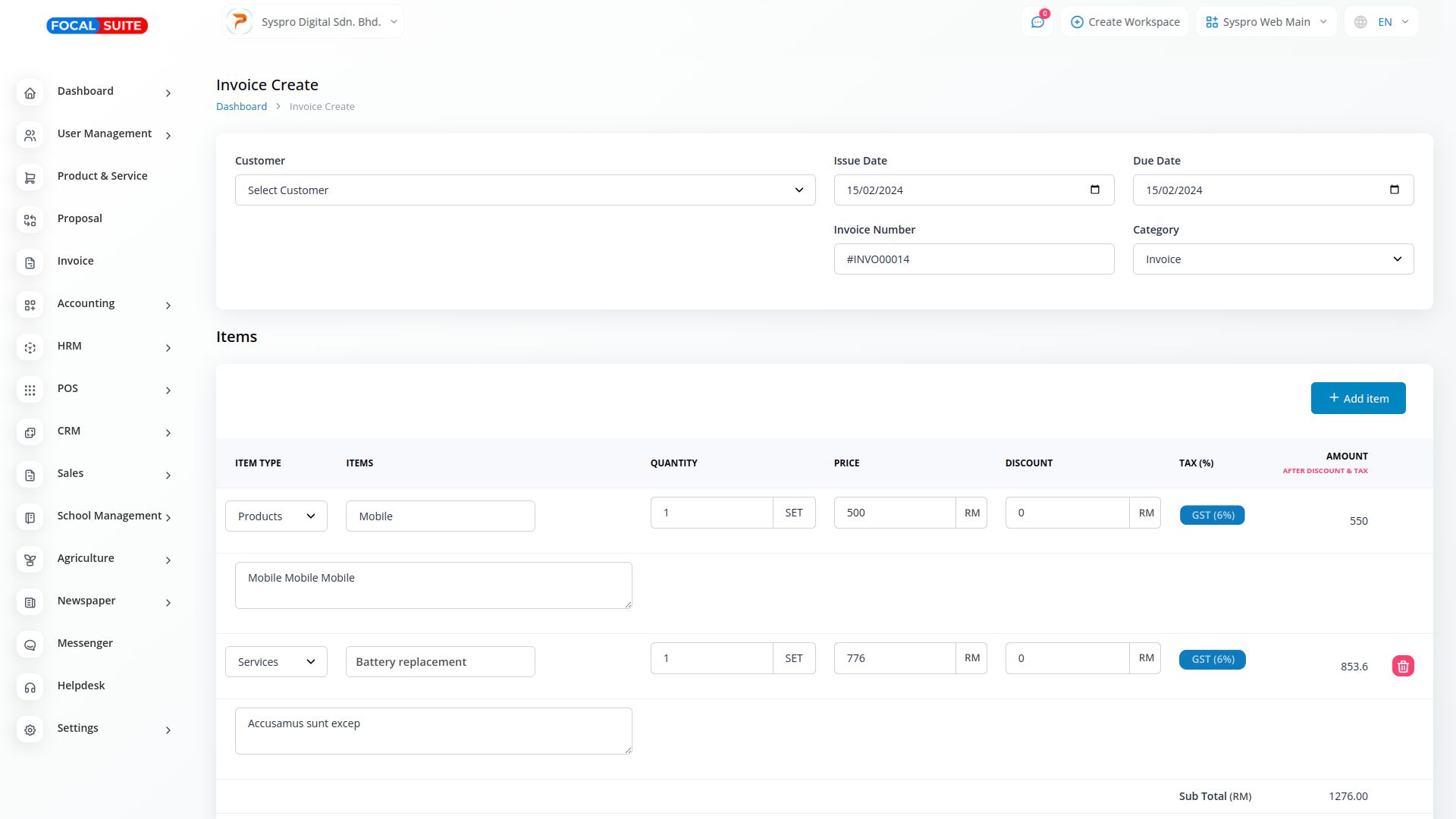This screenshot has width=1456, height=819.
Task: Click the Create Workspace button
Action: point(1125,22)
